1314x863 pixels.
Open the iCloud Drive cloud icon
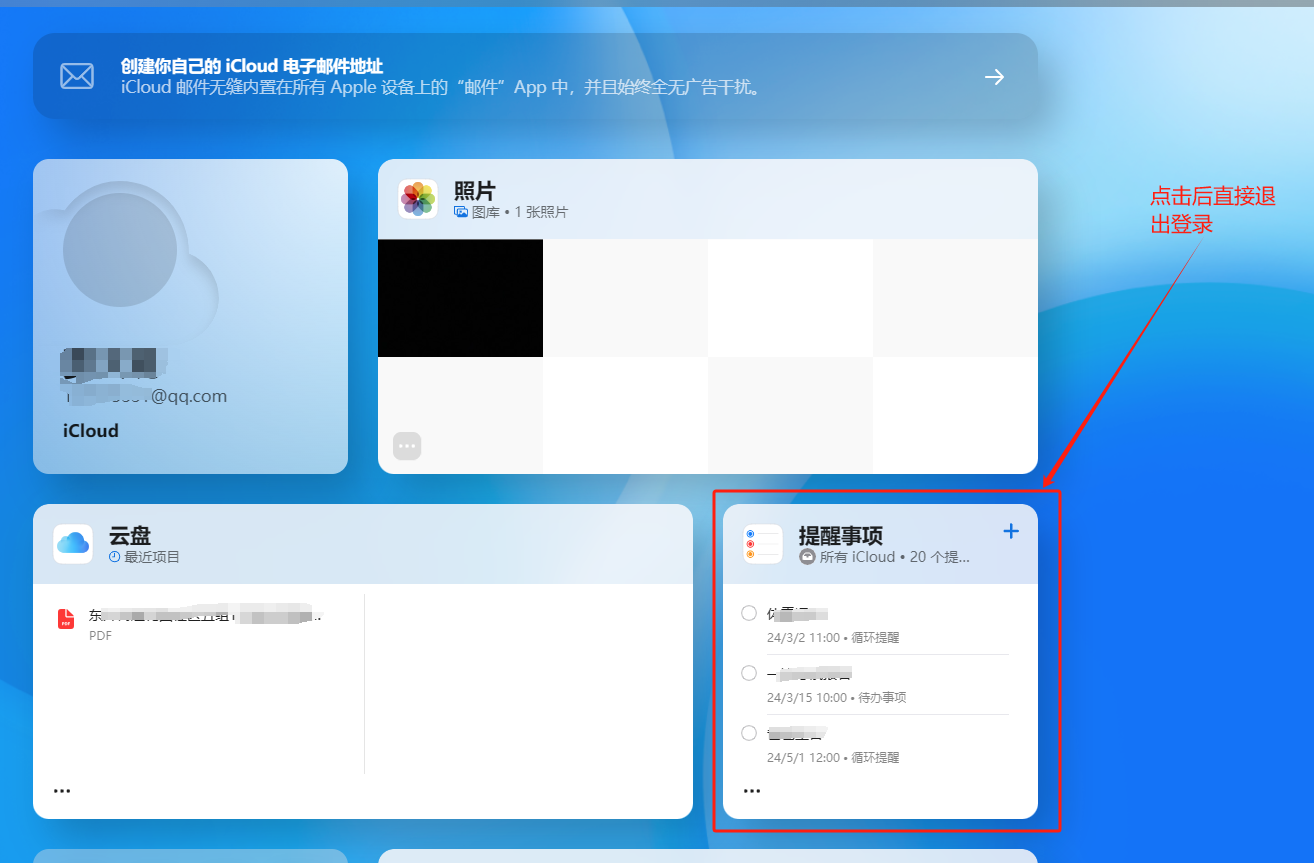[x=73, y=544]
